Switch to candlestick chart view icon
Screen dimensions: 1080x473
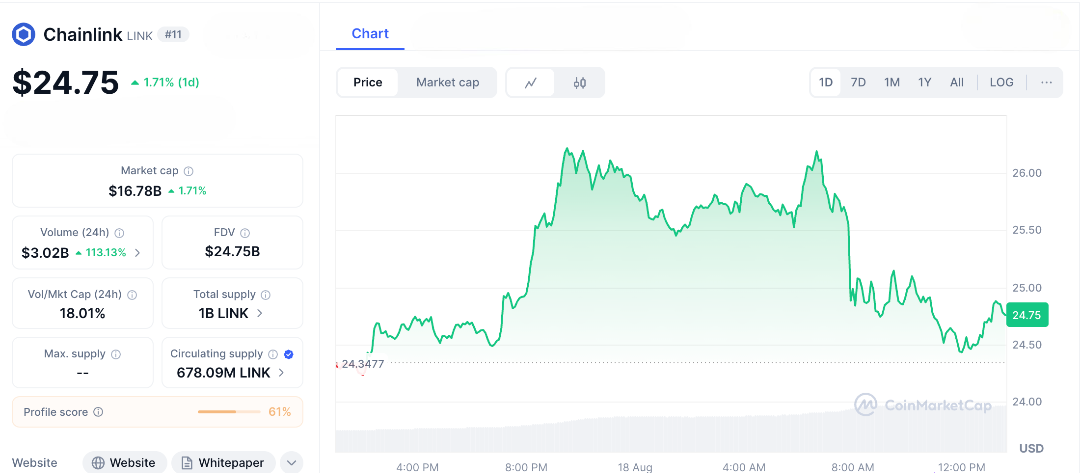pyautogui.click(x=579, y=83)
